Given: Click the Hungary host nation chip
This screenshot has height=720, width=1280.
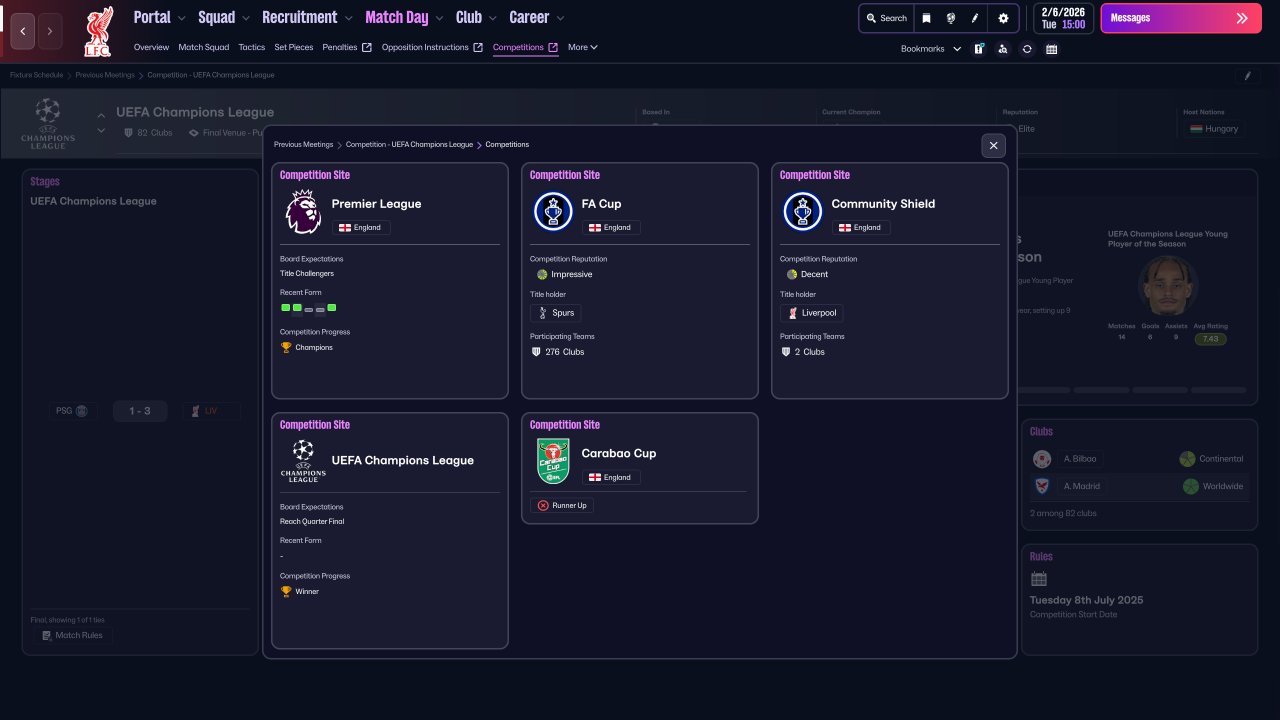Looking at the screenshot, I should coord(1214,129).
